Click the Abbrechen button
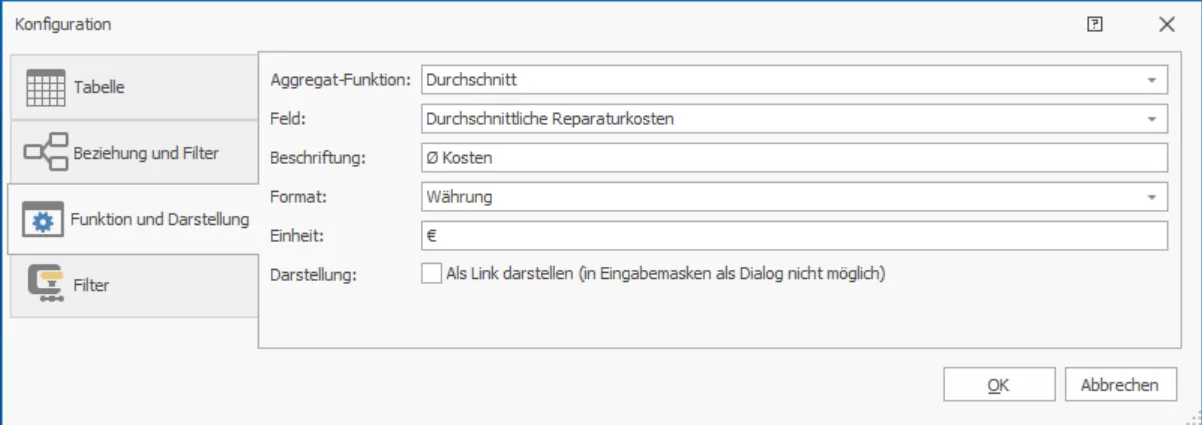 (x=1120, y=385)
